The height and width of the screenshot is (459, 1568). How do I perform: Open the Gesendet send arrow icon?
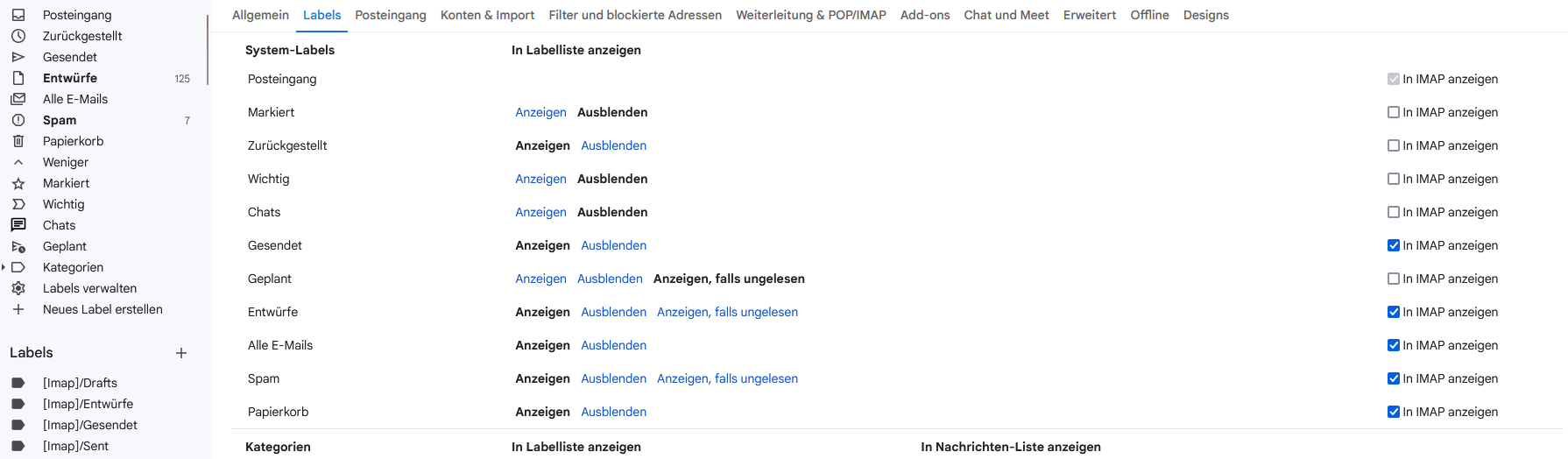18,57
